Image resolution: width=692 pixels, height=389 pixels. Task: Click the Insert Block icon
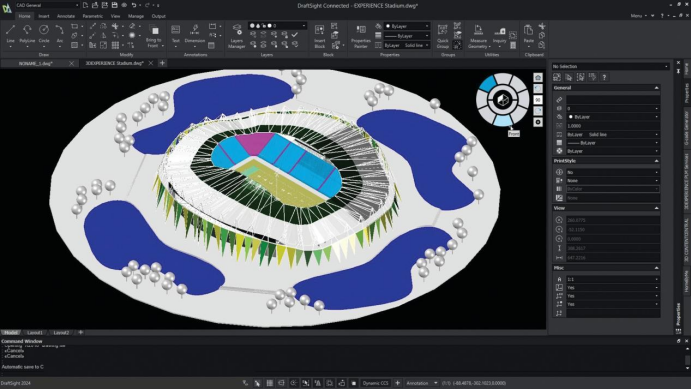click(320, 36)
